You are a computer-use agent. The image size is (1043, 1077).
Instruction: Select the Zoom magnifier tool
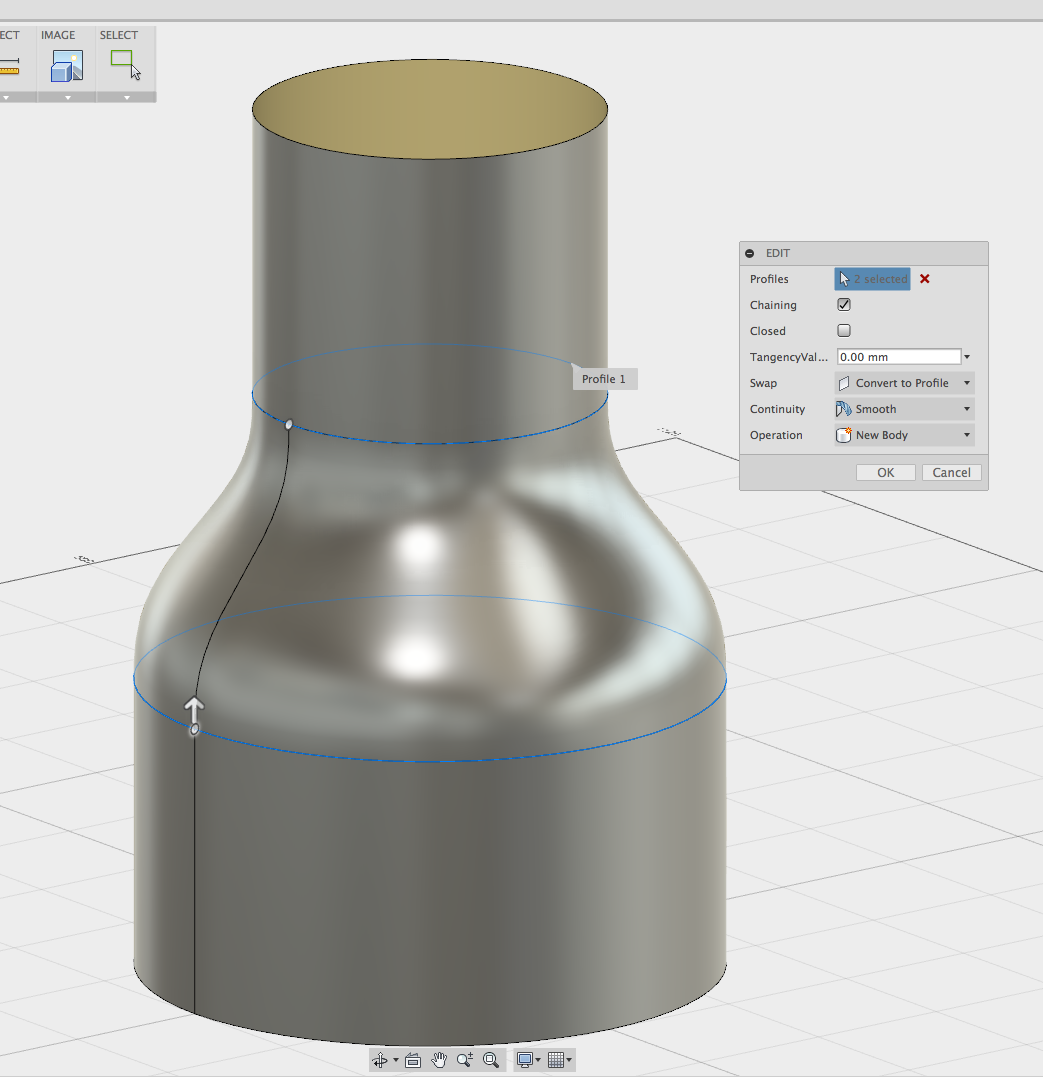tap(464, 1059)
